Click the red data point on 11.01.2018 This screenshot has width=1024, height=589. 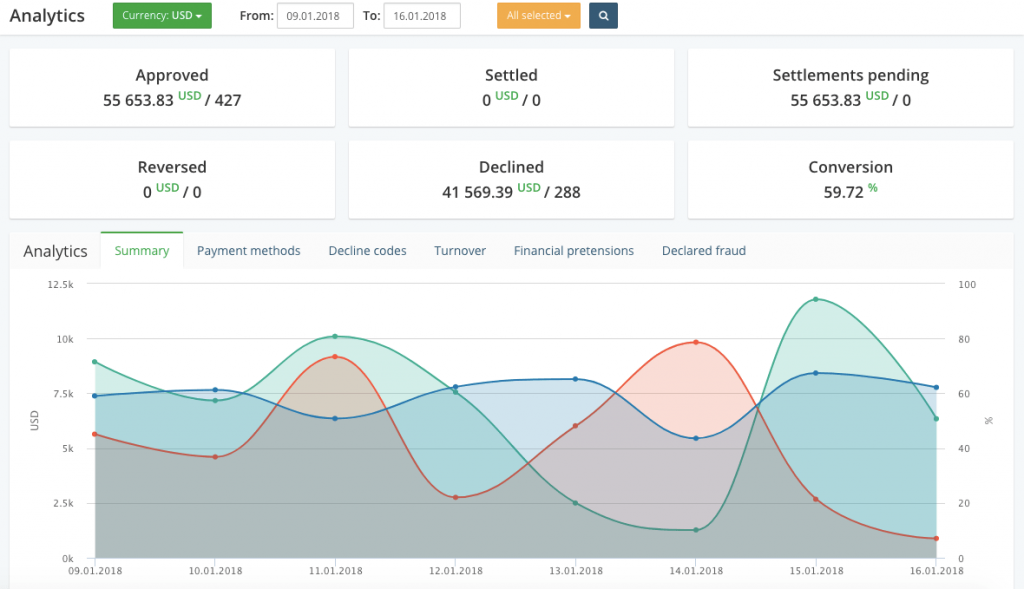pos(335,357)
